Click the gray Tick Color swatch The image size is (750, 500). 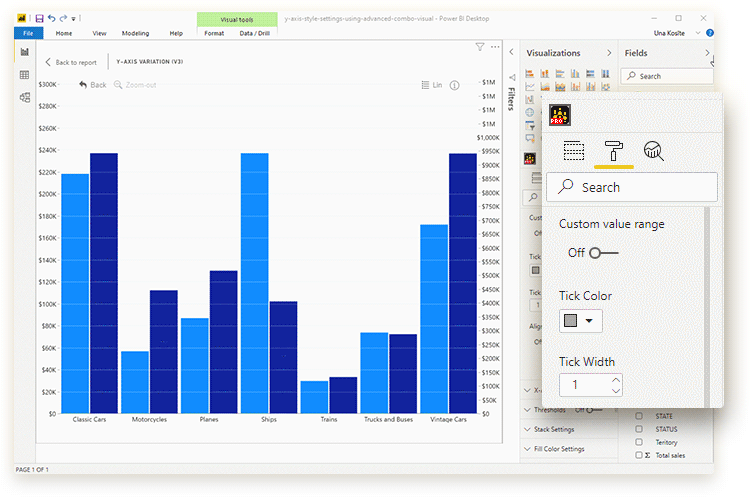click(570, 321)
